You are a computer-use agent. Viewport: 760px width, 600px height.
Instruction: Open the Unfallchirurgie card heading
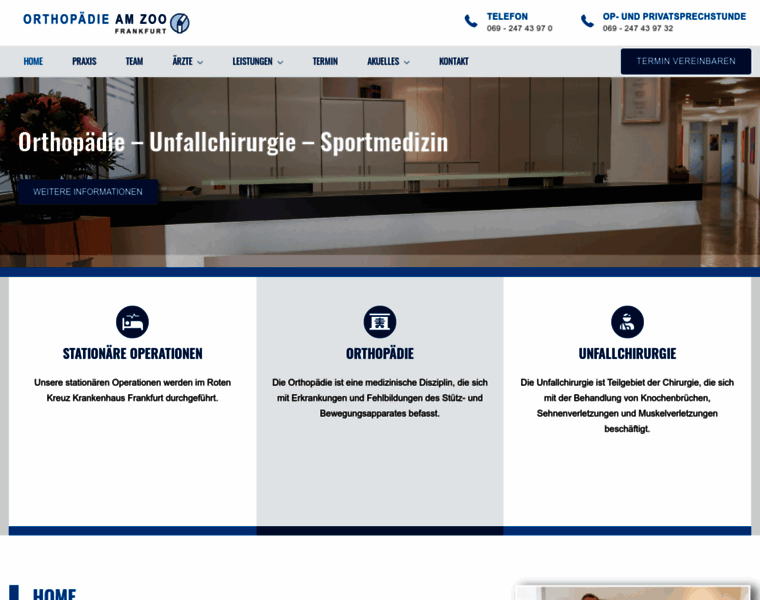(x=627, y=354)
